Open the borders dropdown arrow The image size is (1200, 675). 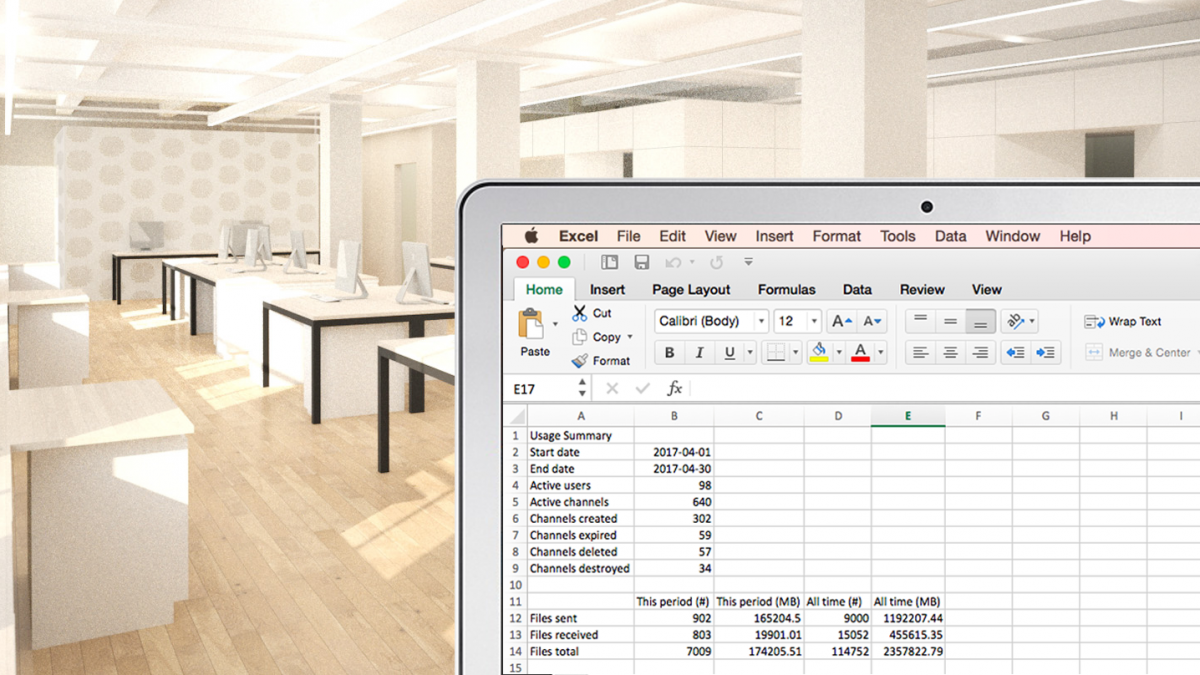(x=795, y=353)
